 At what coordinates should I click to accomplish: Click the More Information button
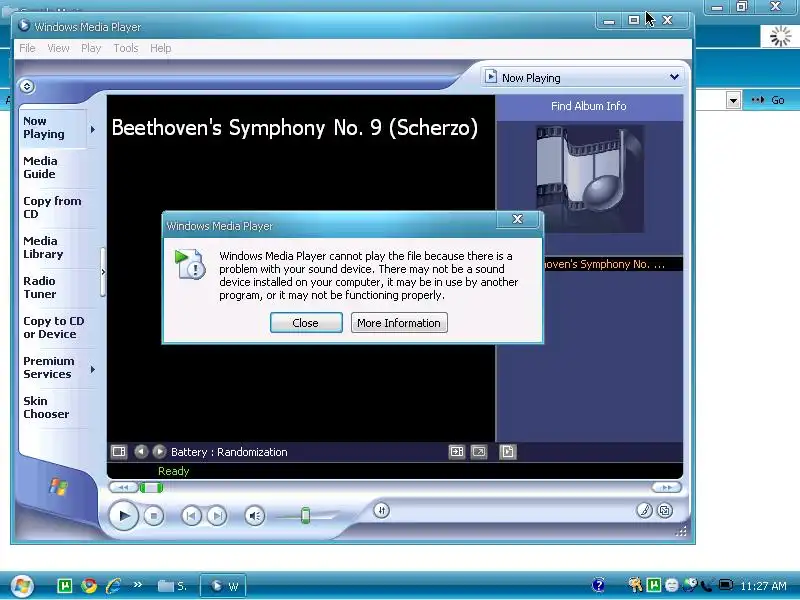click(x=399, y=323)
